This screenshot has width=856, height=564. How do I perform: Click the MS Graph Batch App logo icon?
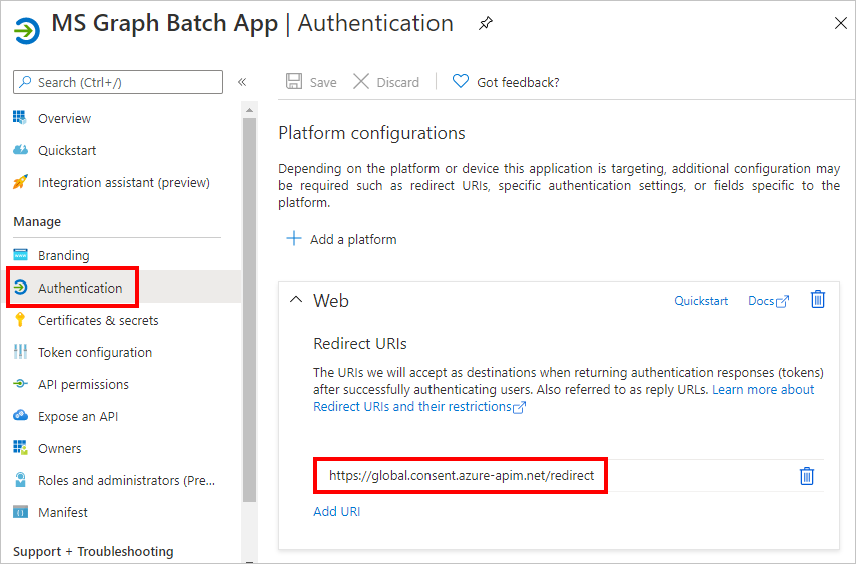click(x=27, y=31)
